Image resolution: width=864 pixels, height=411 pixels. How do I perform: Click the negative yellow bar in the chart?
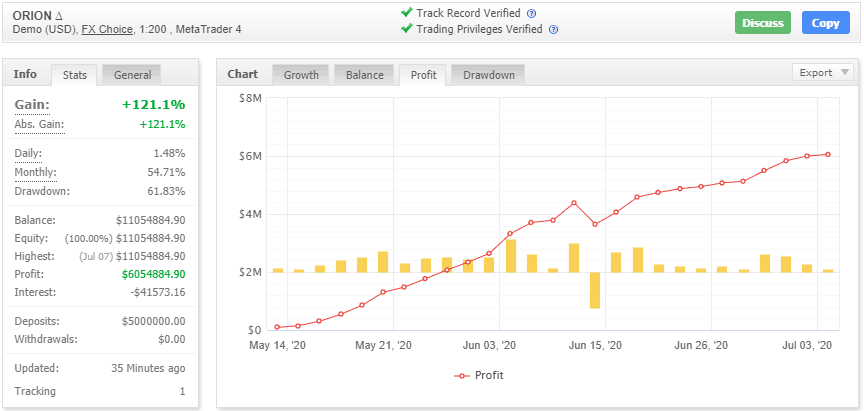coord(595,290)
